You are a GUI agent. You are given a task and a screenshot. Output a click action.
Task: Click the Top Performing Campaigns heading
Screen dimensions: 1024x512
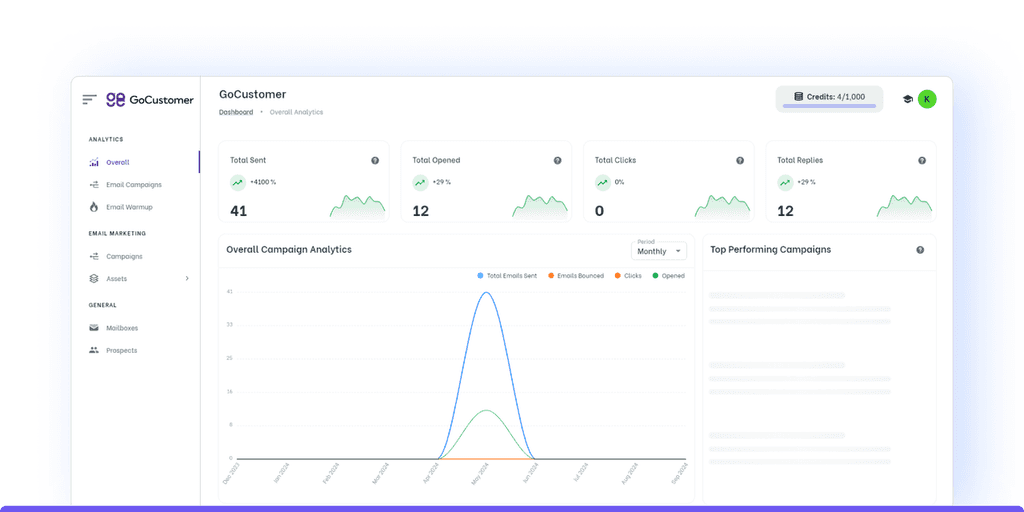pyautogui.click(x=771, y=249)
